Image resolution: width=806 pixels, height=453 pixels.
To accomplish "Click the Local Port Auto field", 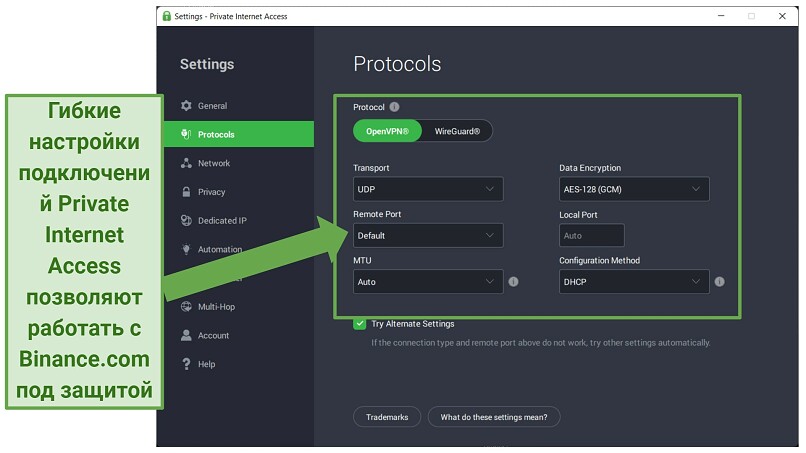I will tap(592, 235).
